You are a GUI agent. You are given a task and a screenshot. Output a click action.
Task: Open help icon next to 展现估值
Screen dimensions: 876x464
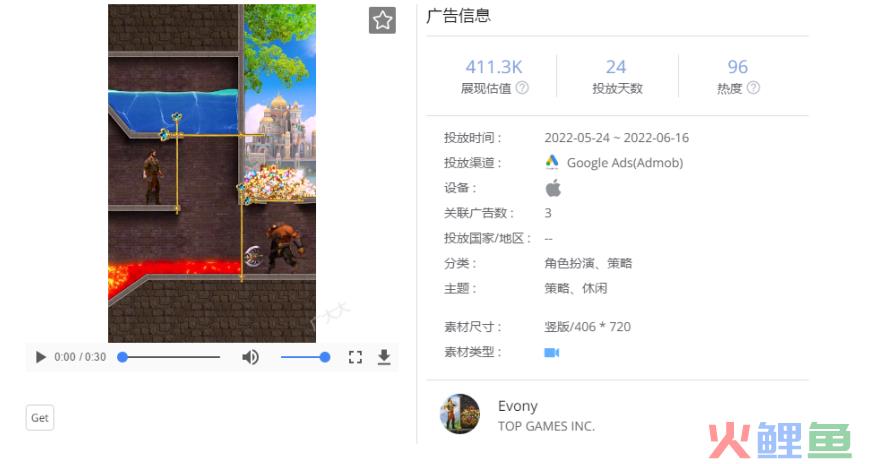[x=522, y=88]
